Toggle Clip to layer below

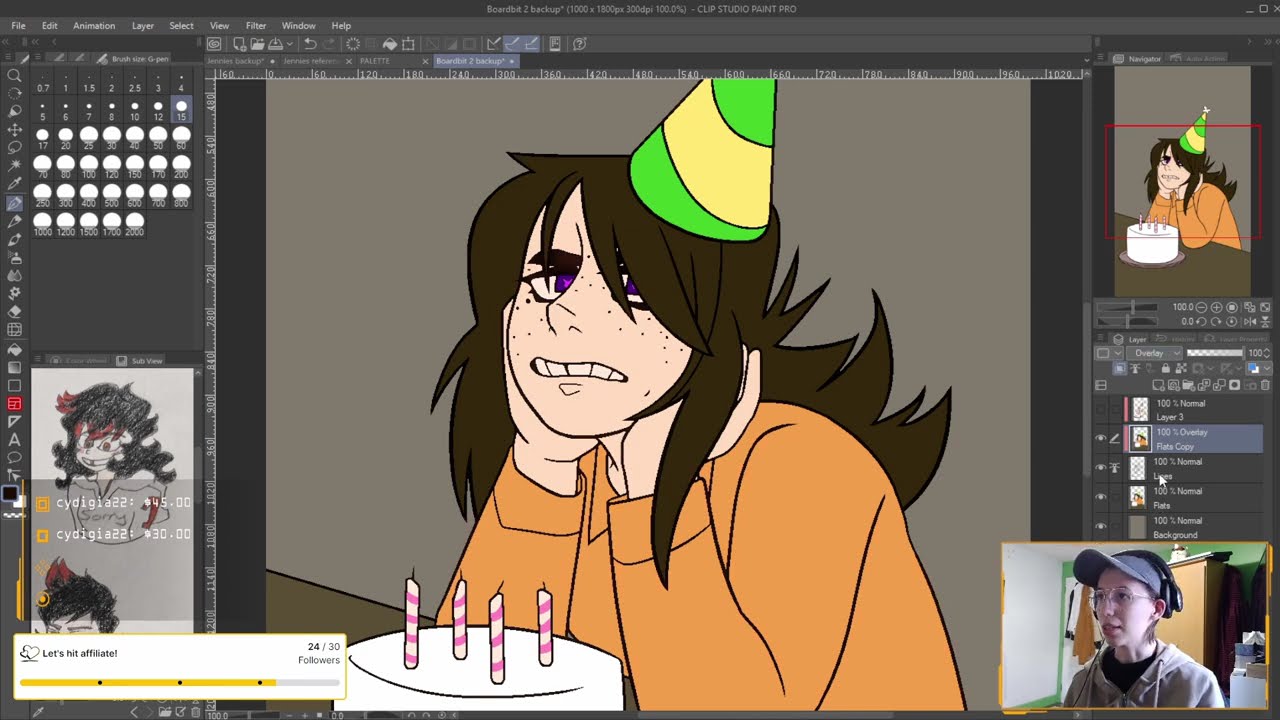[x=1120, y=369]
